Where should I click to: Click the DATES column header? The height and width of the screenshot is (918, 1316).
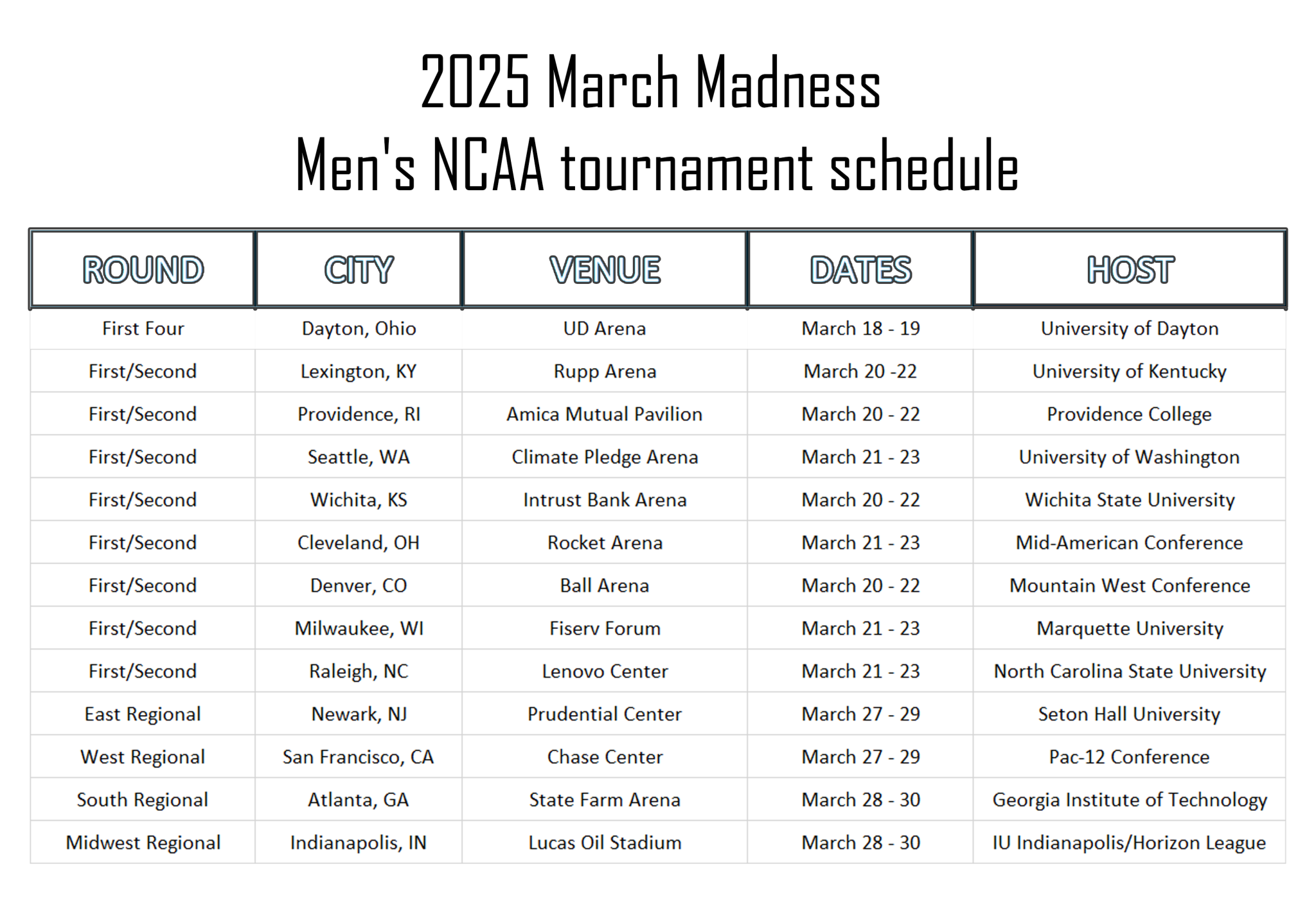click(860, 269)
